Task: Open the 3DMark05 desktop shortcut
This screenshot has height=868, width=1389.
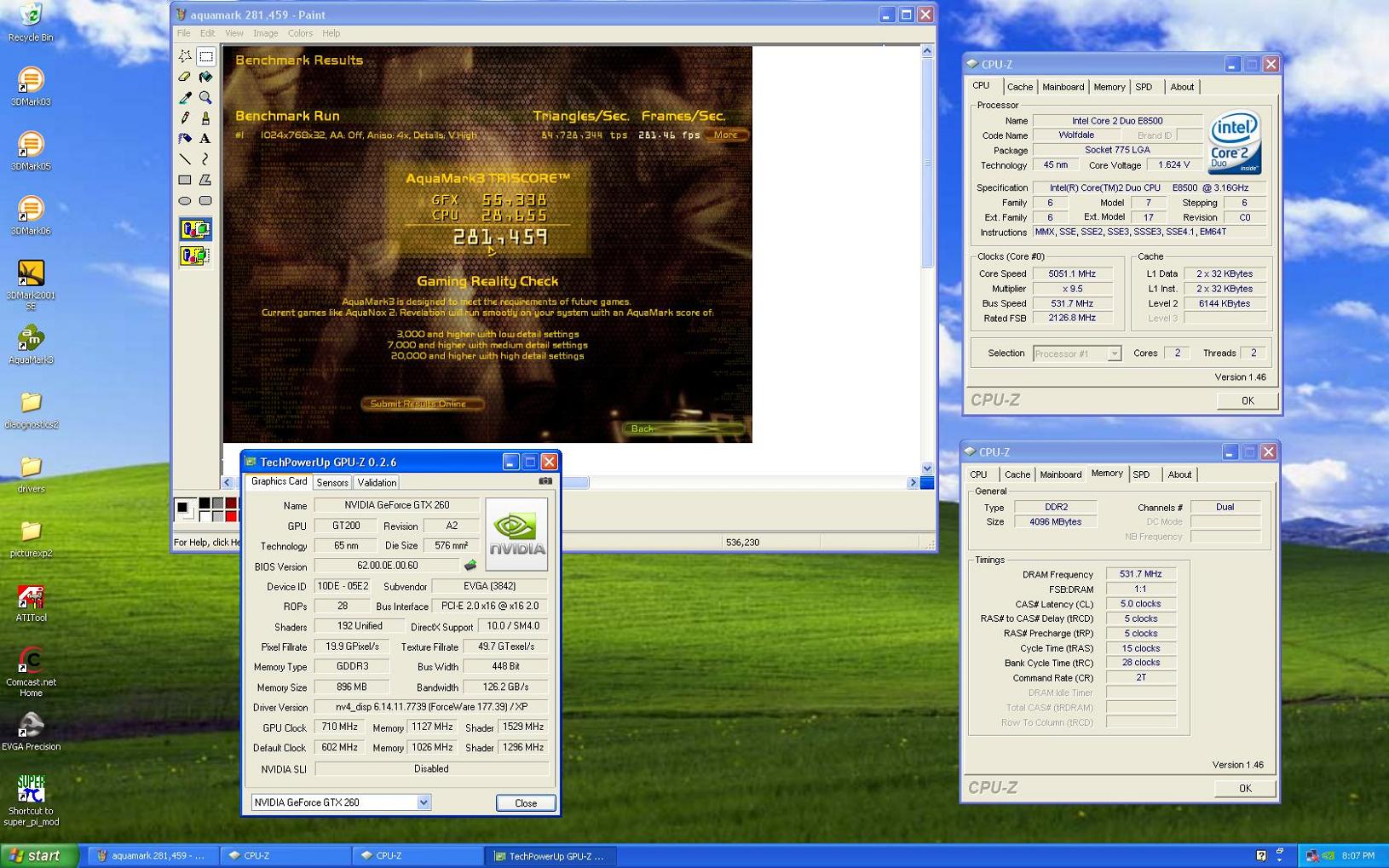Action: coord(31,151)
